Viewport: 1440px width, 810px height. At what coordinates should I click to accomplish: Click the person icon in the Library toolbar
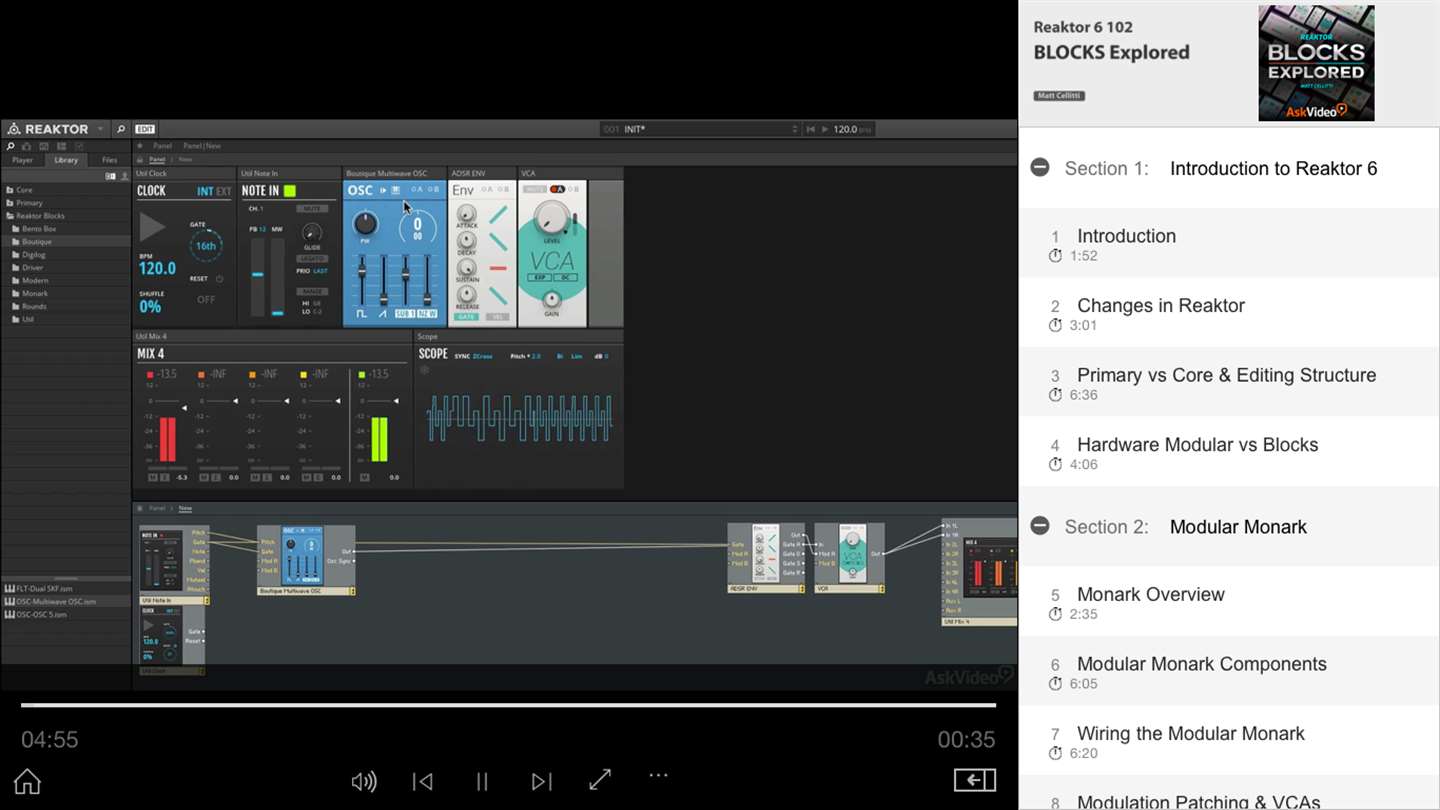pos(124,176)
